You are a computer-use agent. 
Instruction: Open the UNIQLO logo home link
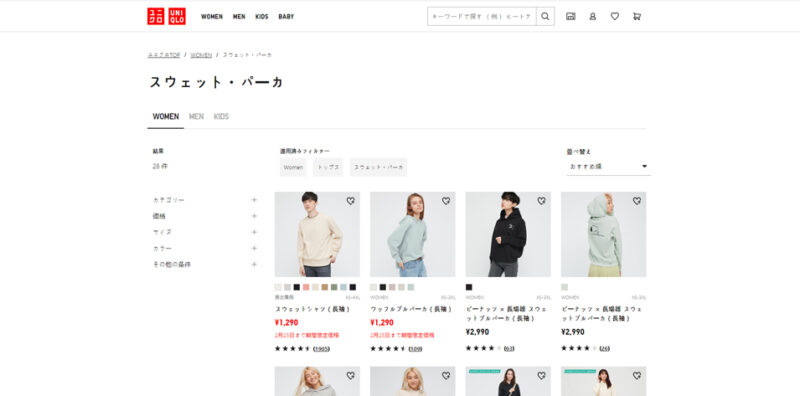(166, 16)
